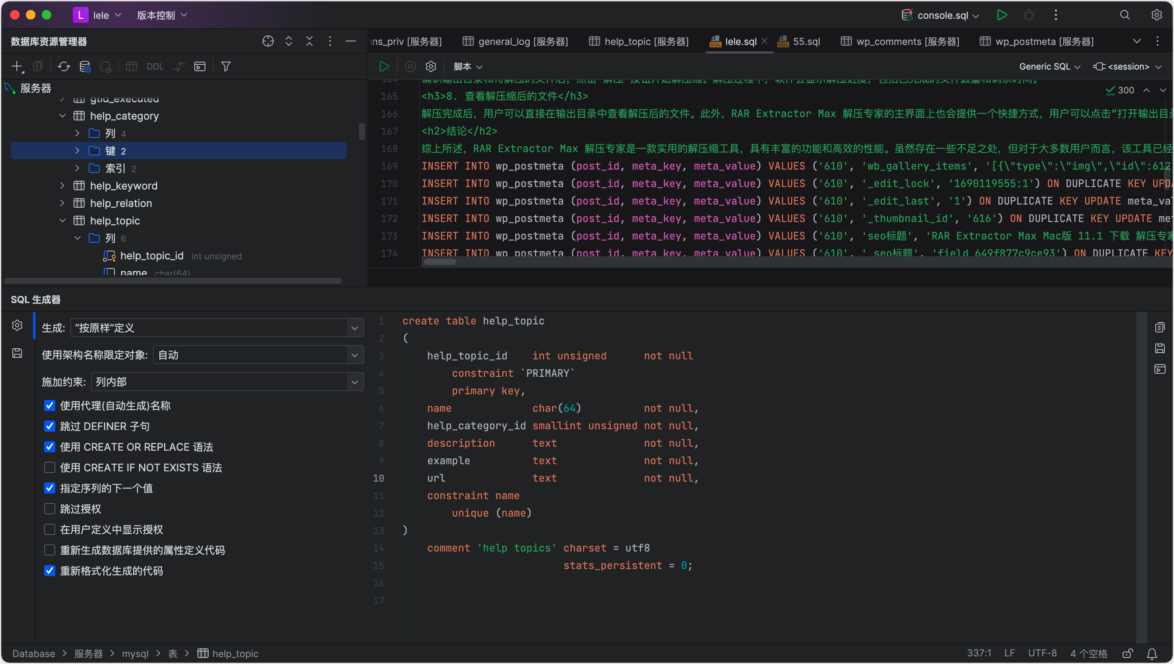
Task: Toggle 使用代理(自动生成)名称 checkbox
Action: point(49,406)
